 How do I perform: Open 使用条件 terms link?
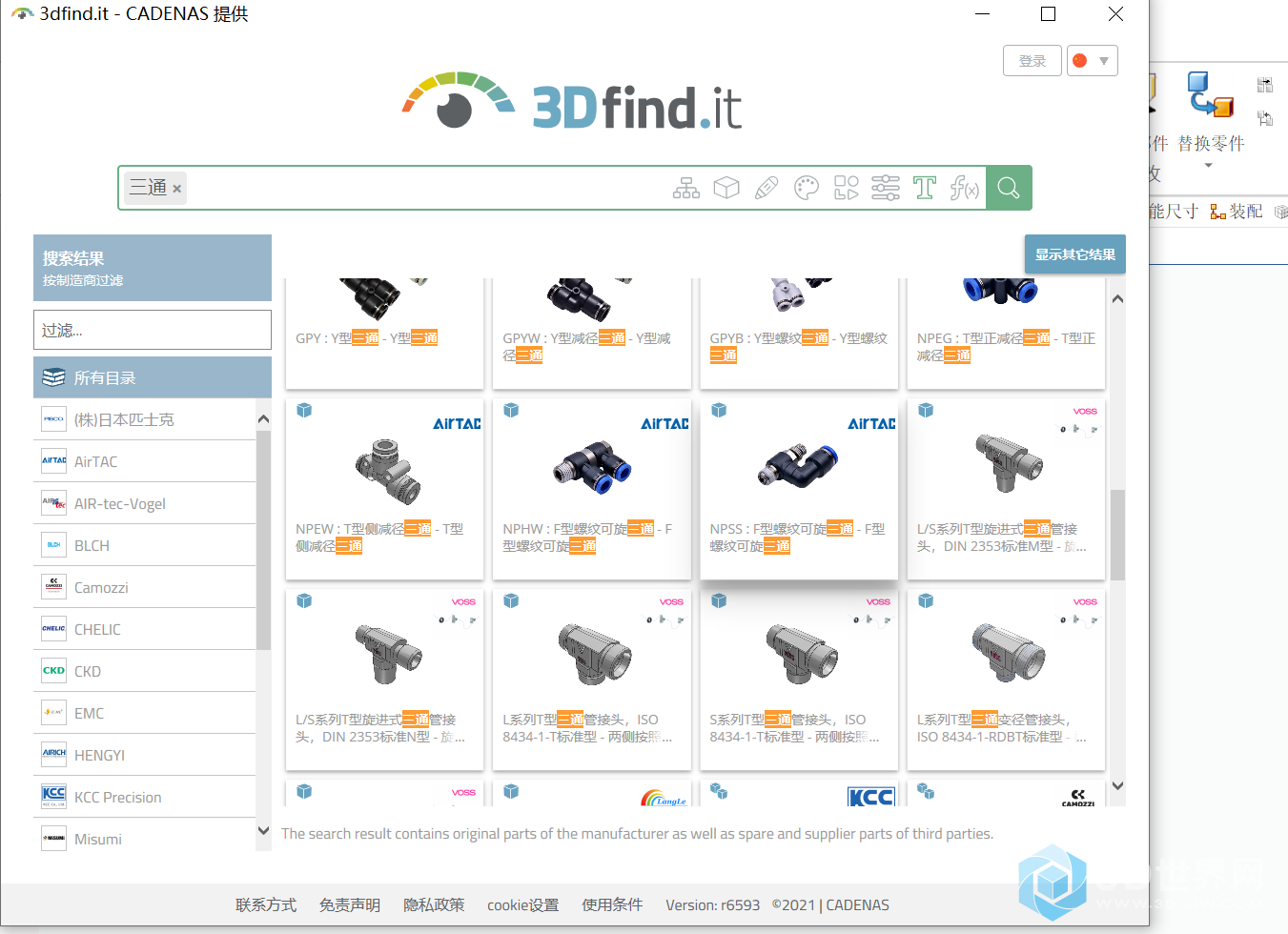tap(613, 904)
